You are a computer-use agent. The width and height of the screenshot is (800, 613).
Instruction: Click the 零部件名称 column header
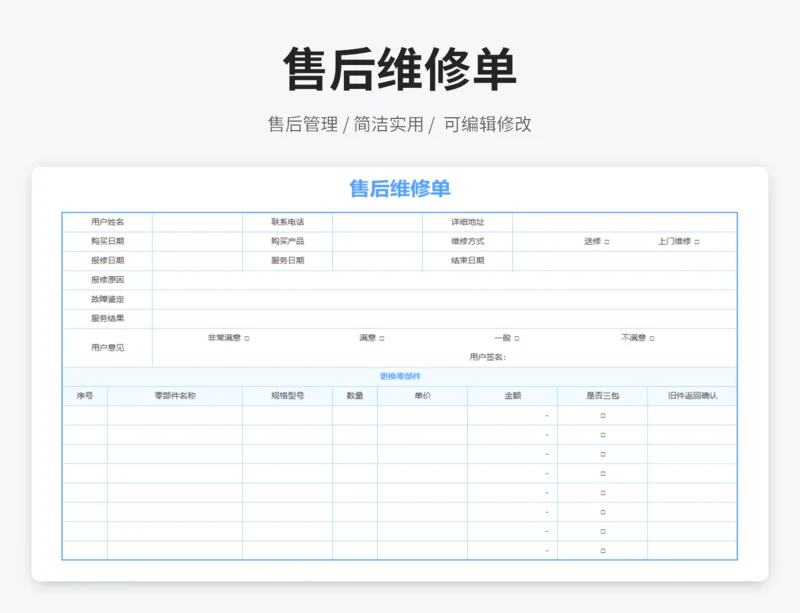point(175,396)
